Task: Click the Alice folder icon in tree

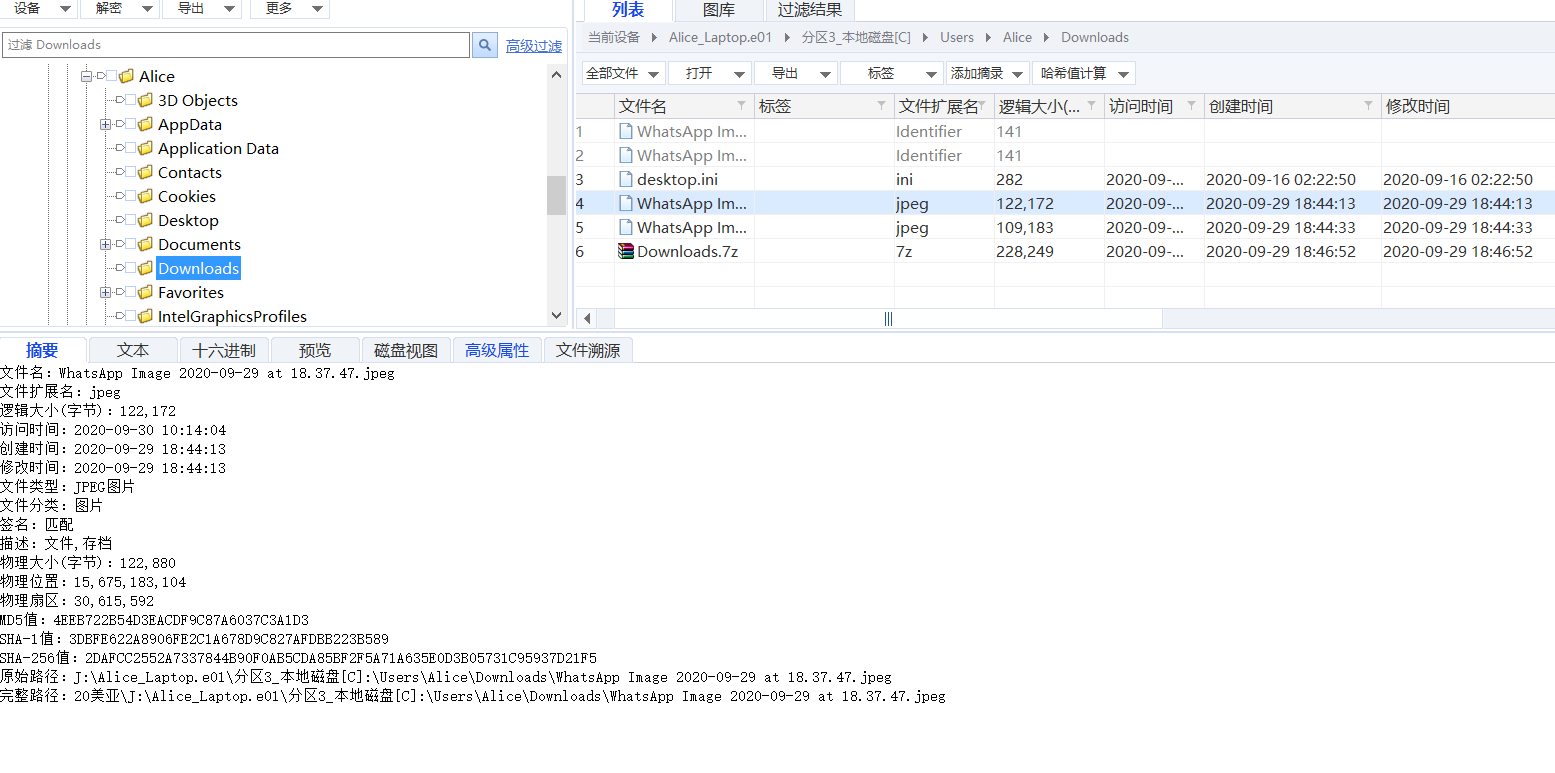Action: (x=126, y=76)
